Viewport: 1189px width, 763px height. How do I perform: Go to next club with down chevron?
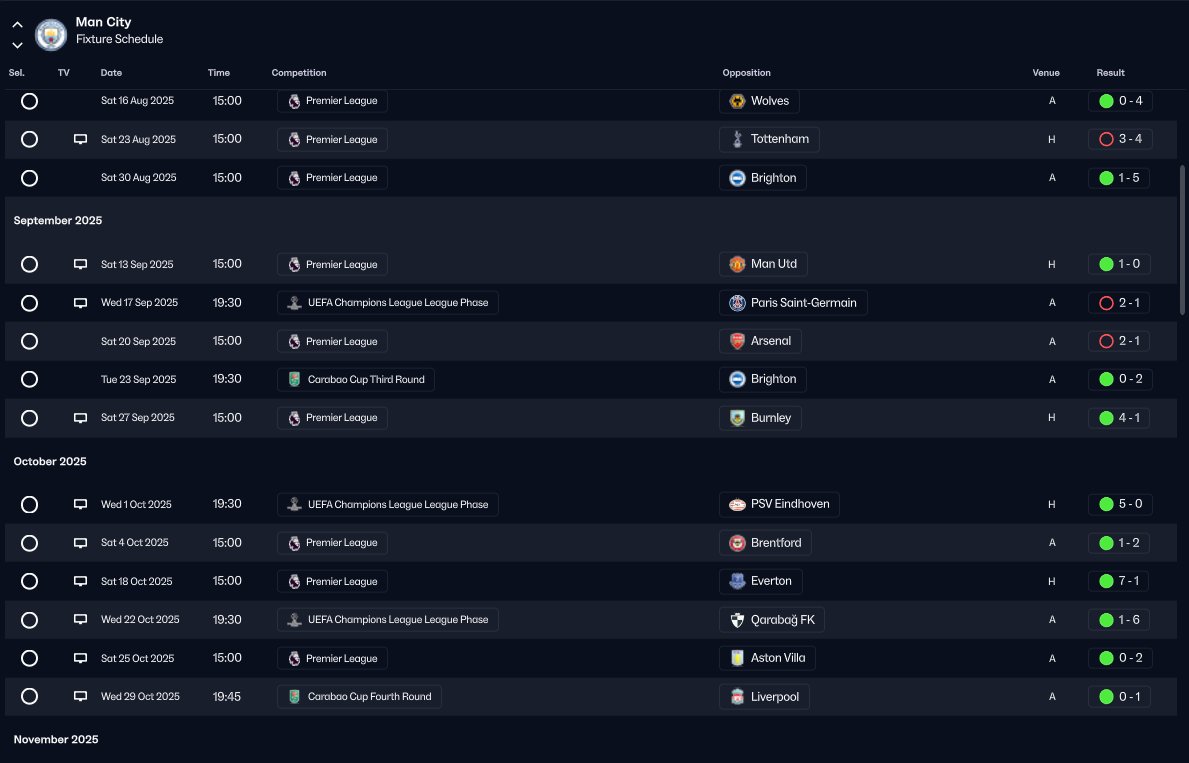[17, 46]
